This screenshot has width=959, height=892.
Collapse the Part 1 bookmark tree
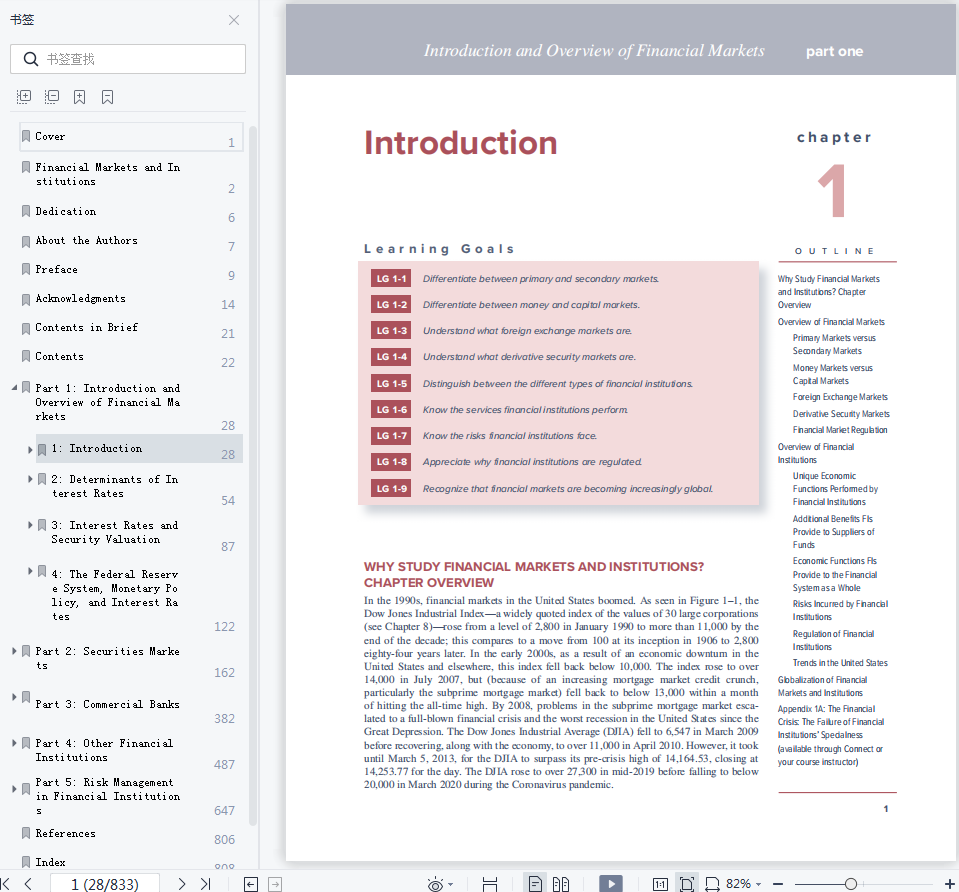point(14,388)
